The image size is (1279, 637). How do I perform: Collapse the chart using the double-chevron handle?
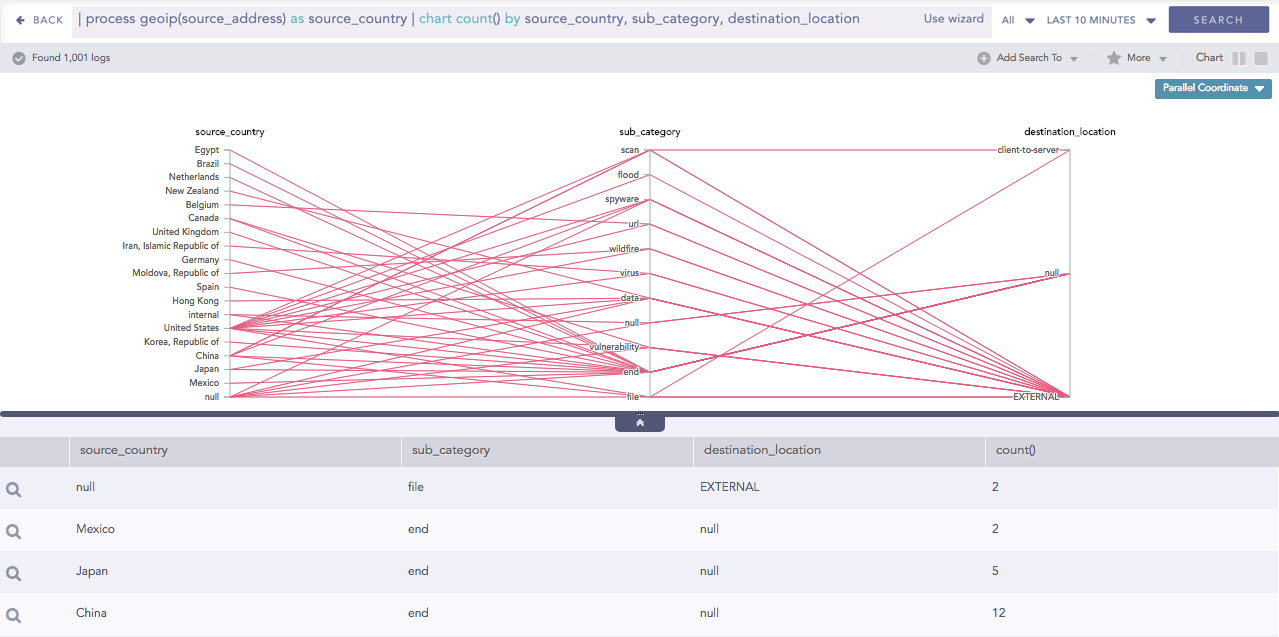(640, 423)
